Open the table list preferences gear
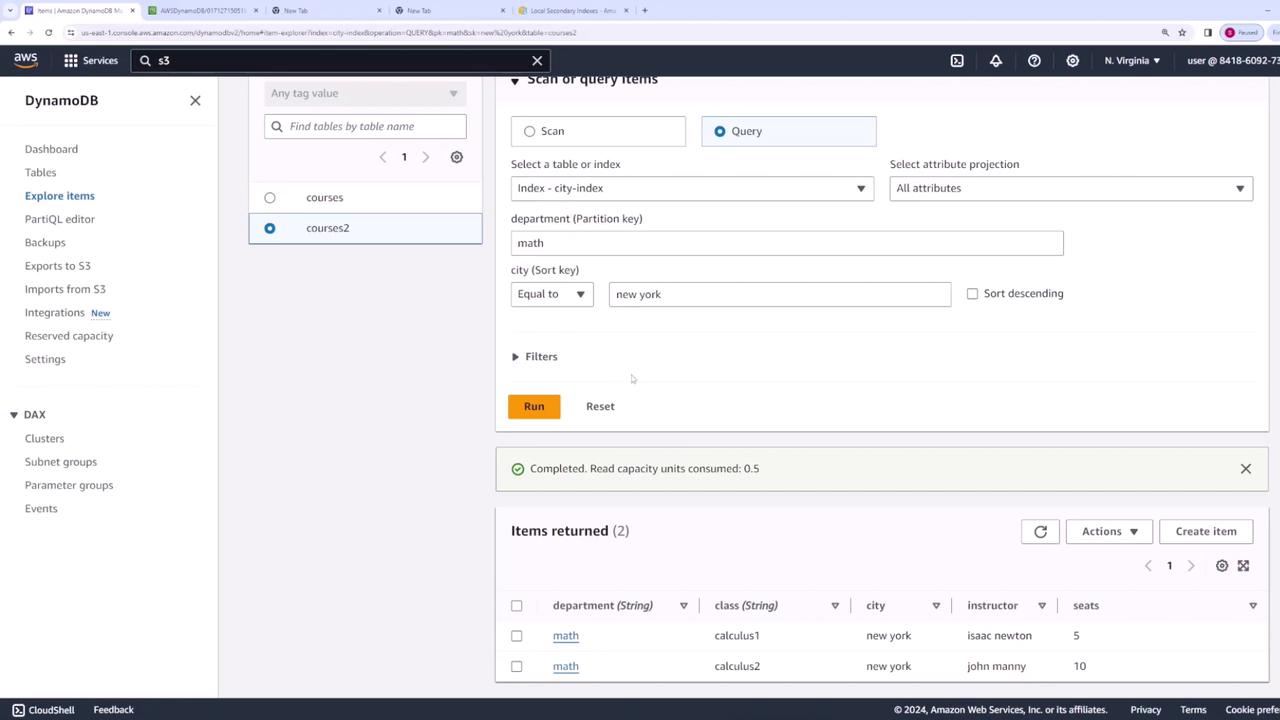Screen dimensions: 1280x720 point(457,157)
